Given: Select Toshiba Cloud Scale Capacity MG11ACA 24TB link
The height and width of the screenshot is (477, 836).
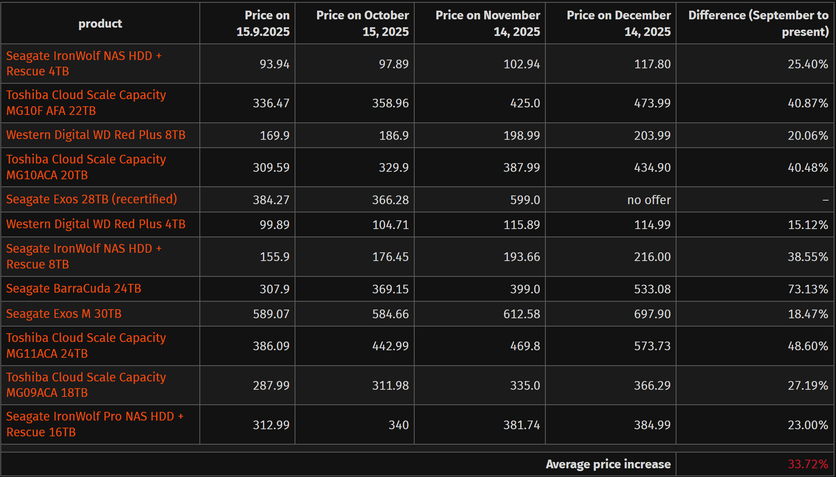Looking at the screenshot, I should 86,346.
